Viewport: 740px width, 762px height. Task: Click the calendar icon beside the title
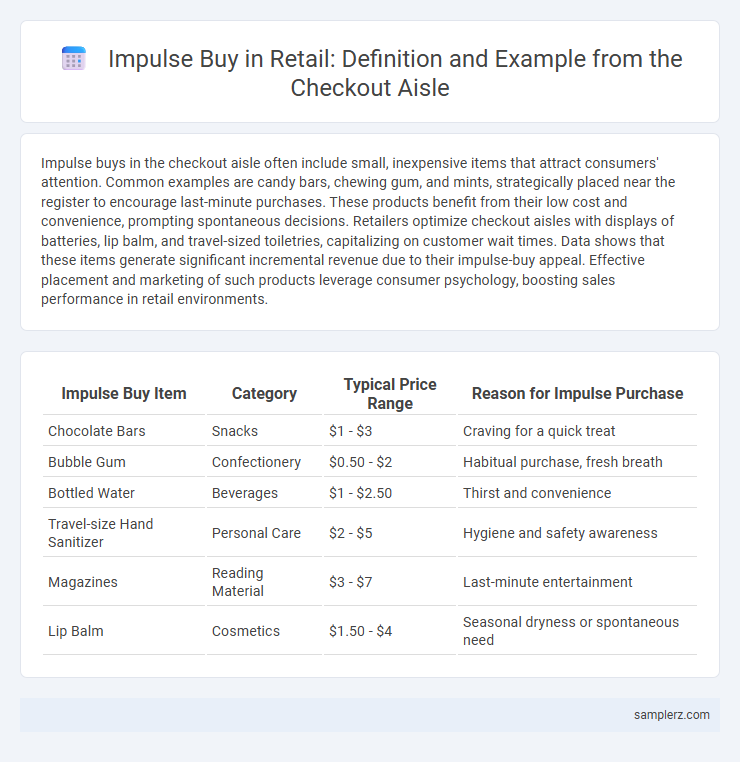pos(74,58)
